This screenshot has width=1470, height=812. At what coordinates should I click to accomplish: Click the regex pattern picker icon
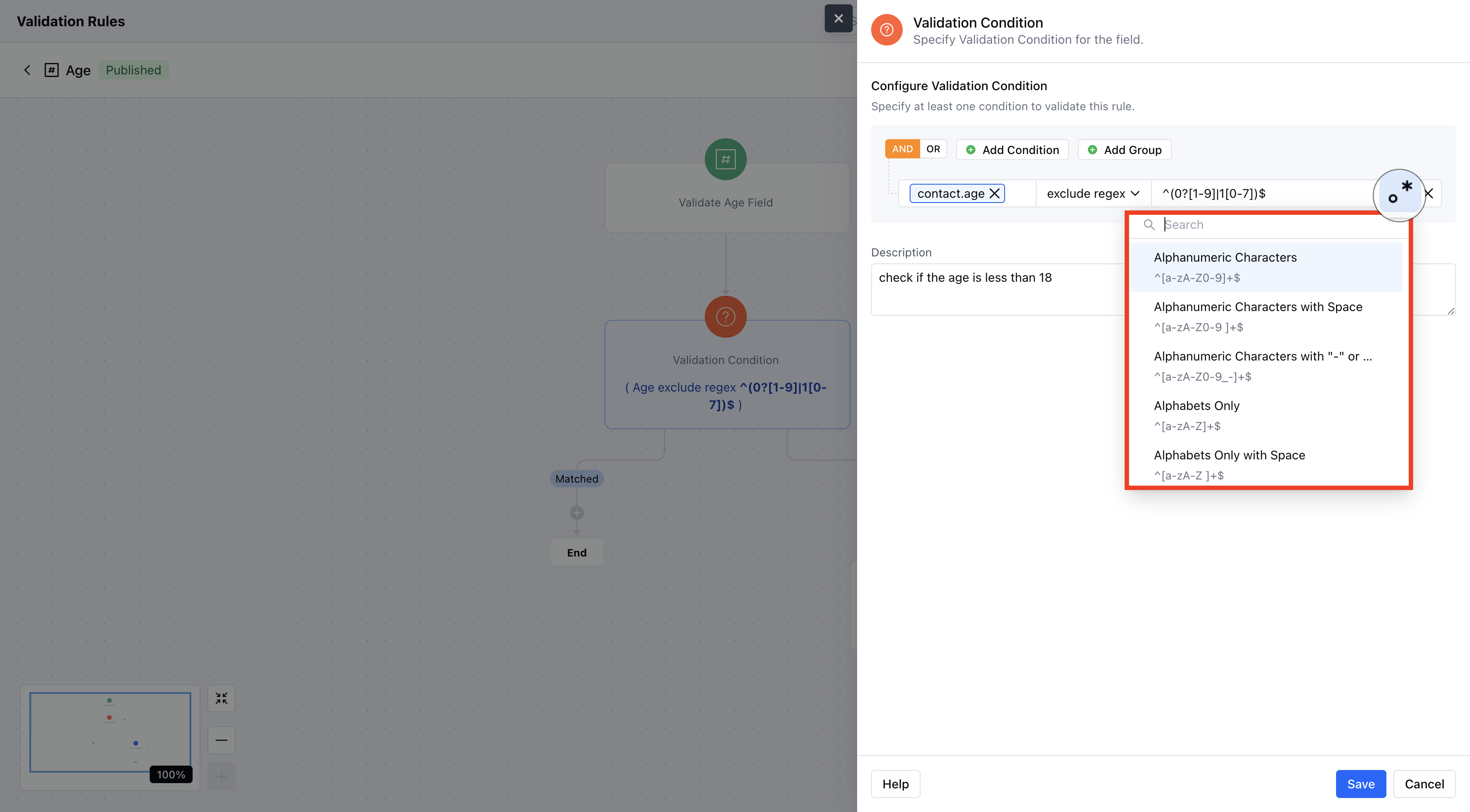[1399, 194]
